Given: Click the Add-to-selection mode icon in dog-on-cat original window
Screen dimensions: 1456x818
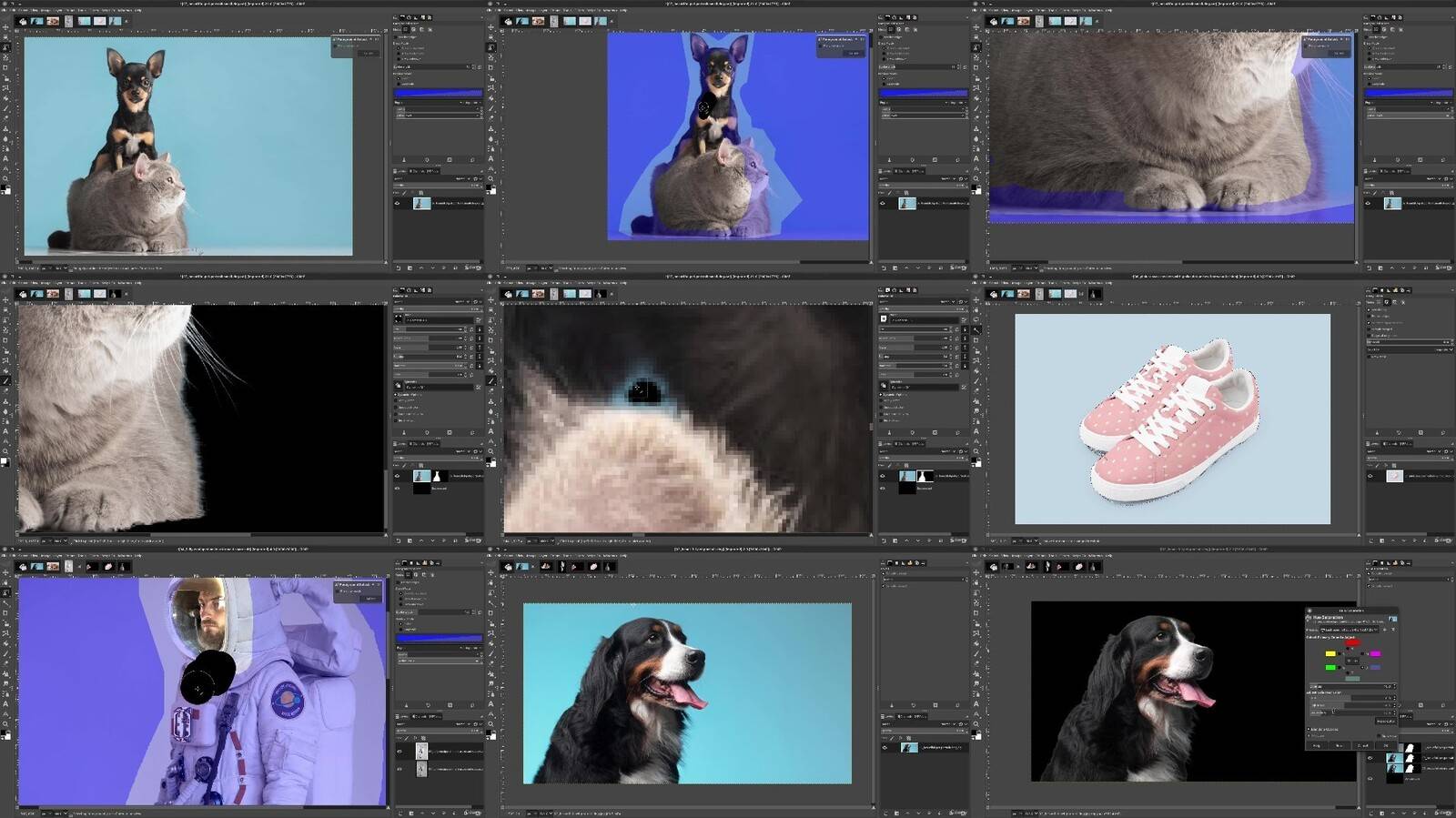Looking at the screenshot, I should click(x=413, y=29).
